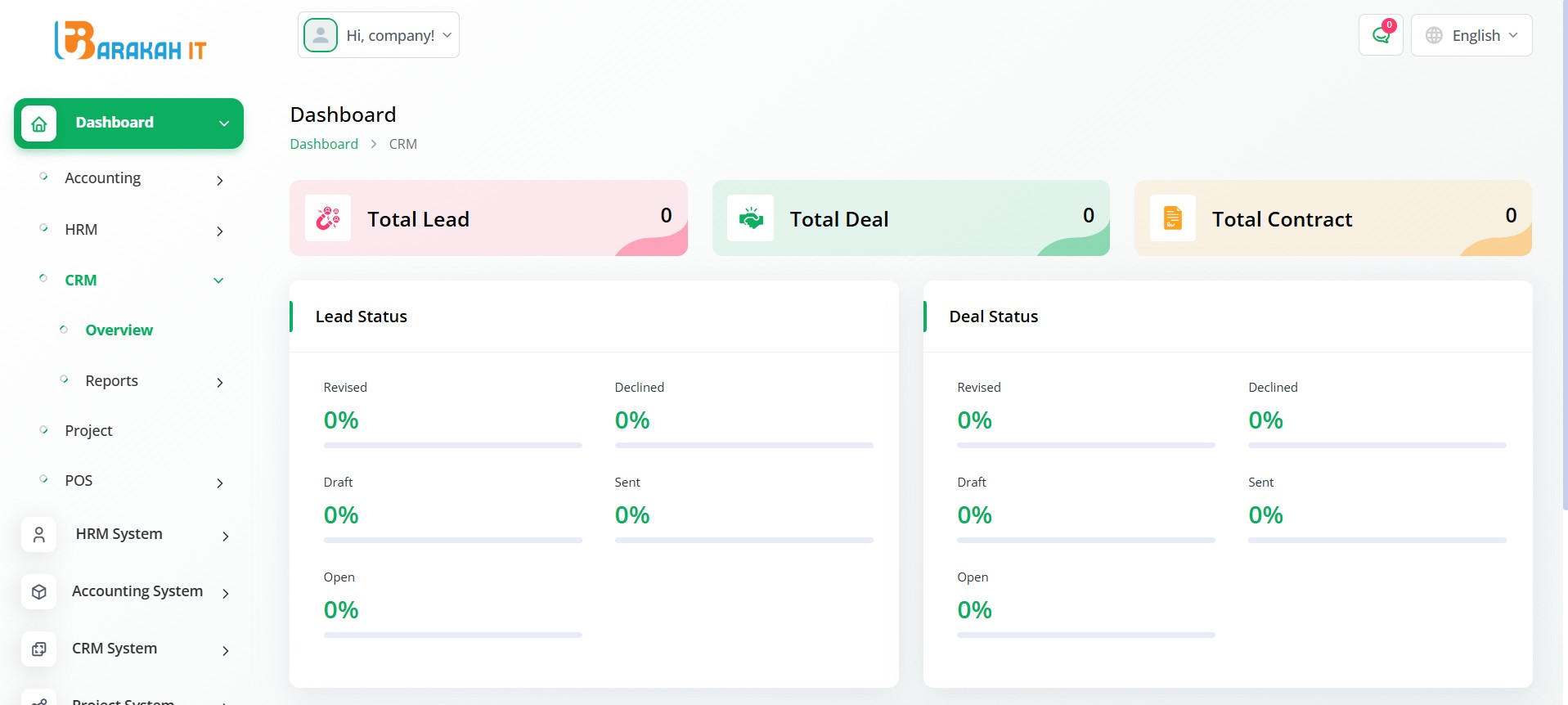Click the Dashboard breadcrumb link
Screen dimensions: 1568x705
pyautogui.click(x=324, y=144)
